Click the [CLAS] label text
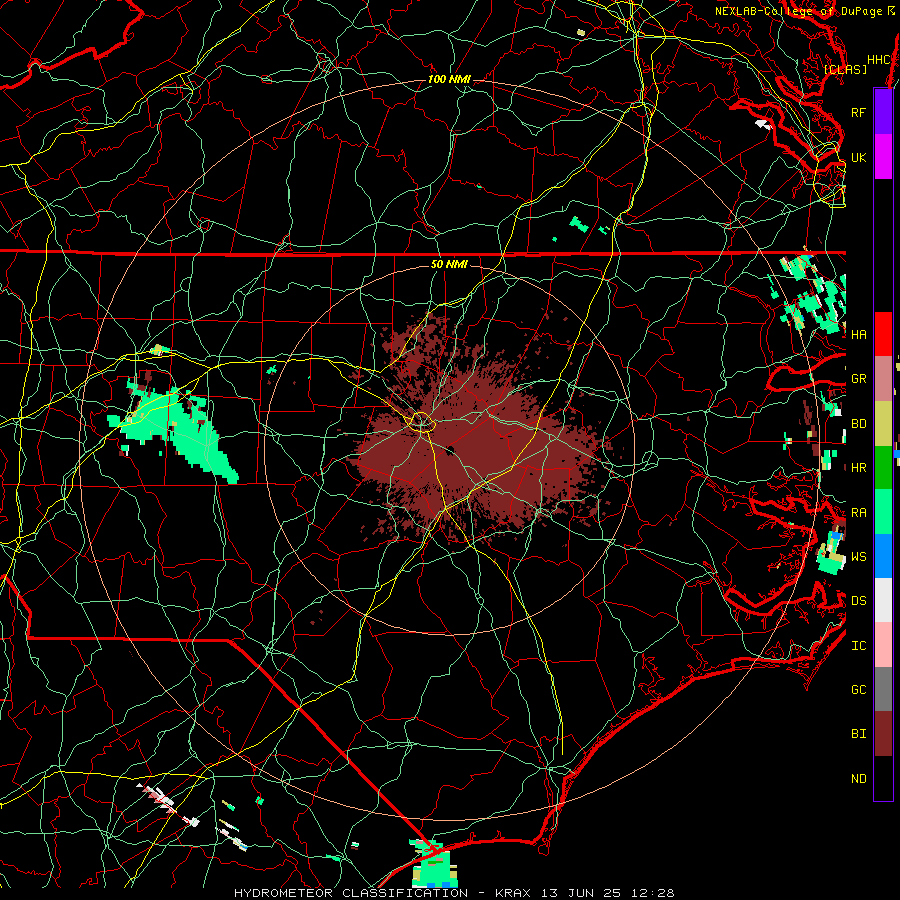Image resolution: width=900 pixels, height=900 pixels. 845,69
